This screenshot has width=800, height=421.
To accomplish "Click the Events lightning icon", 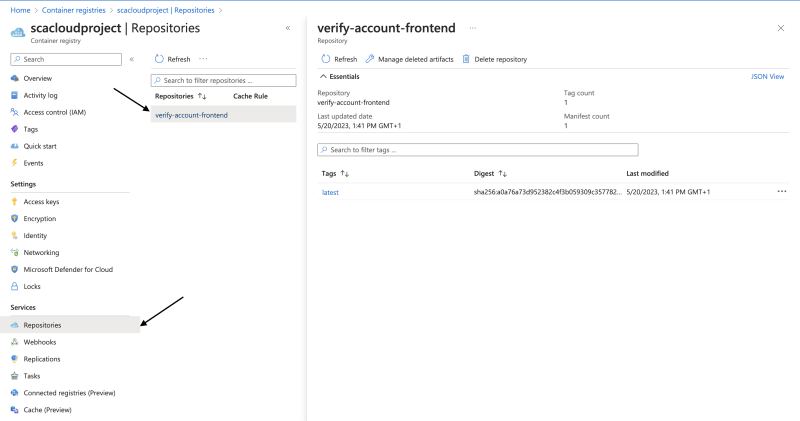I will click(x=14, y=163).
